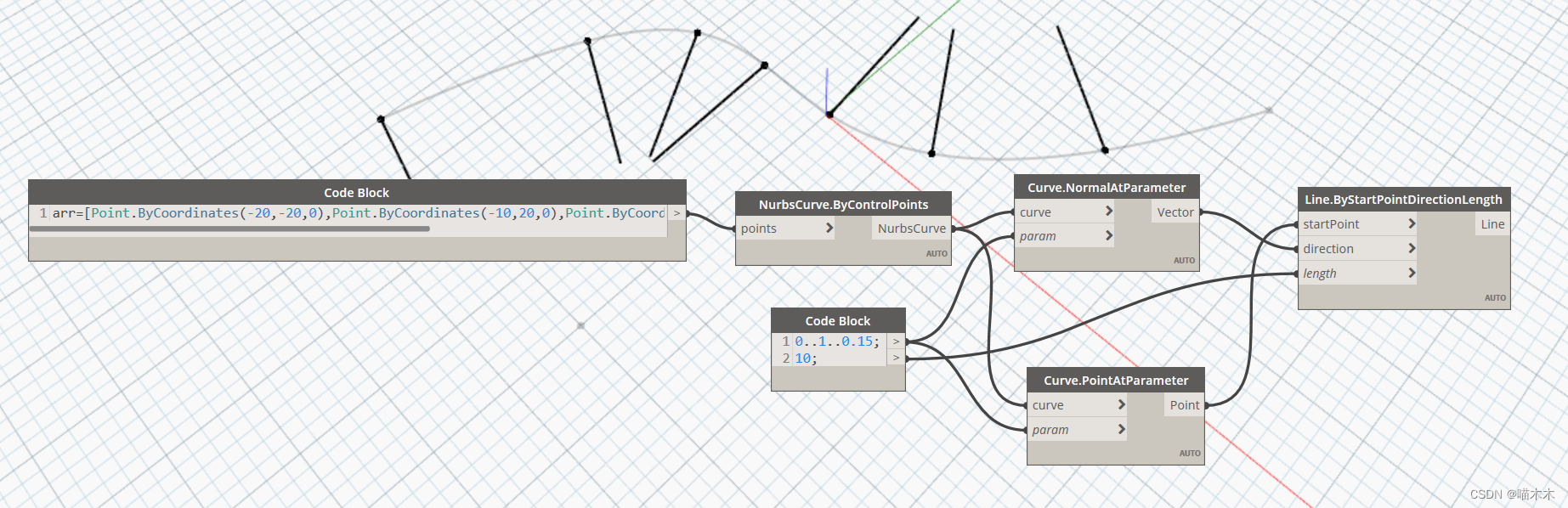Screen dimensions: 1568x508
Task: Open AUTO lacing on NurbsCurve.ByControlPoints node
Action: [937, 253]
